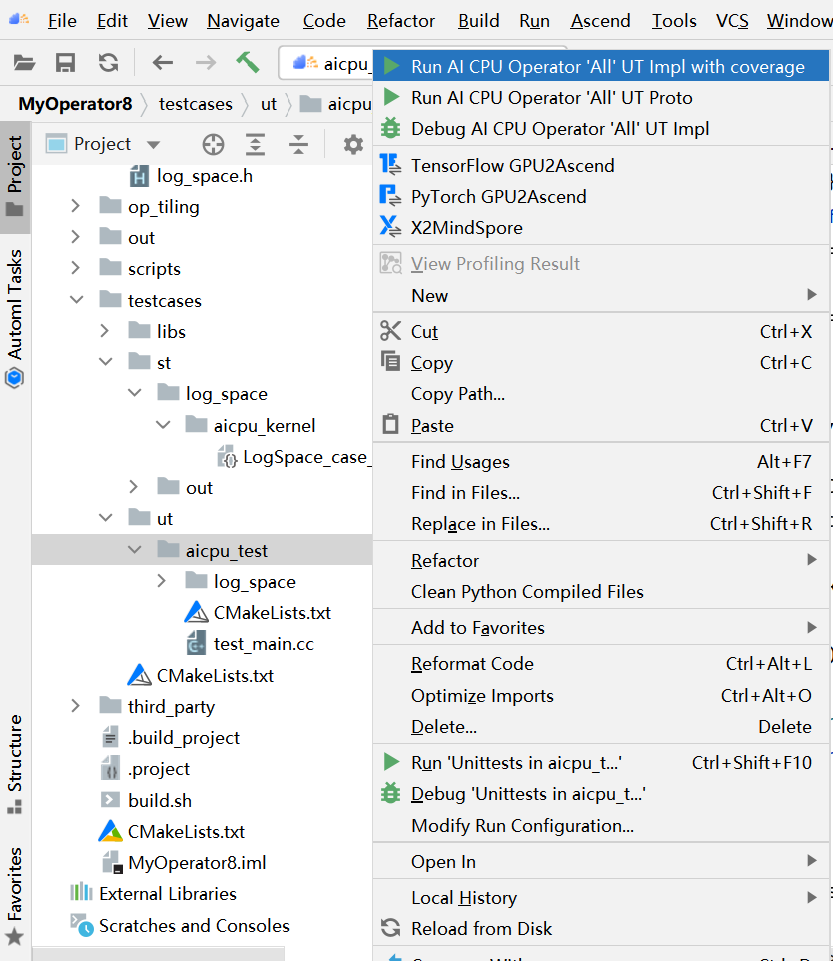833x961 pixels.
Task: Open Project panel settings gear
Action: click(x=353, y=145)
